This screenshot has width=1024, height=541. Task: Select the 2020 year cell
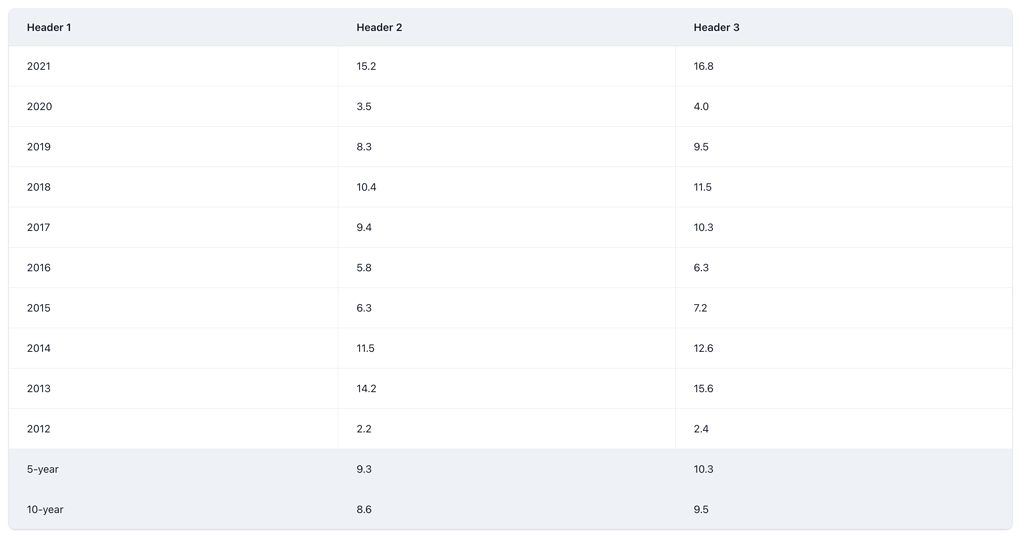coord(39,107)
